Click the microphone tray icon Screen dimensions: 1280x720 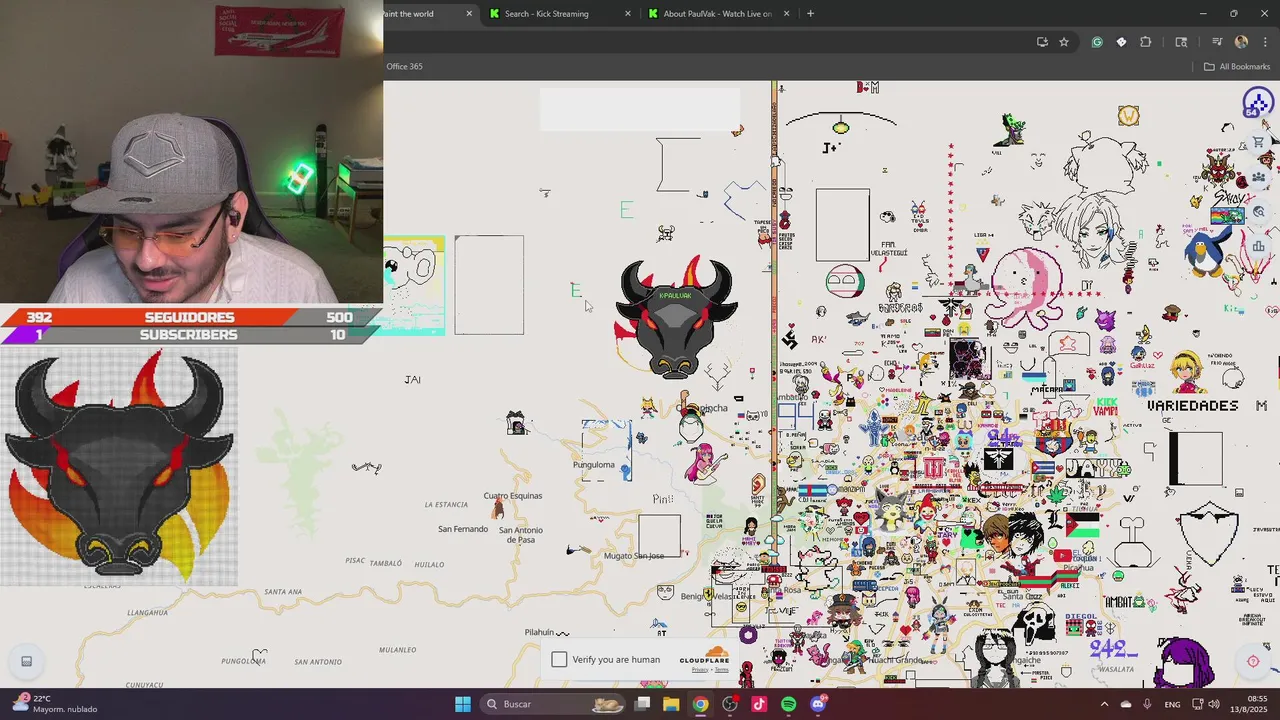(1146, 704)
